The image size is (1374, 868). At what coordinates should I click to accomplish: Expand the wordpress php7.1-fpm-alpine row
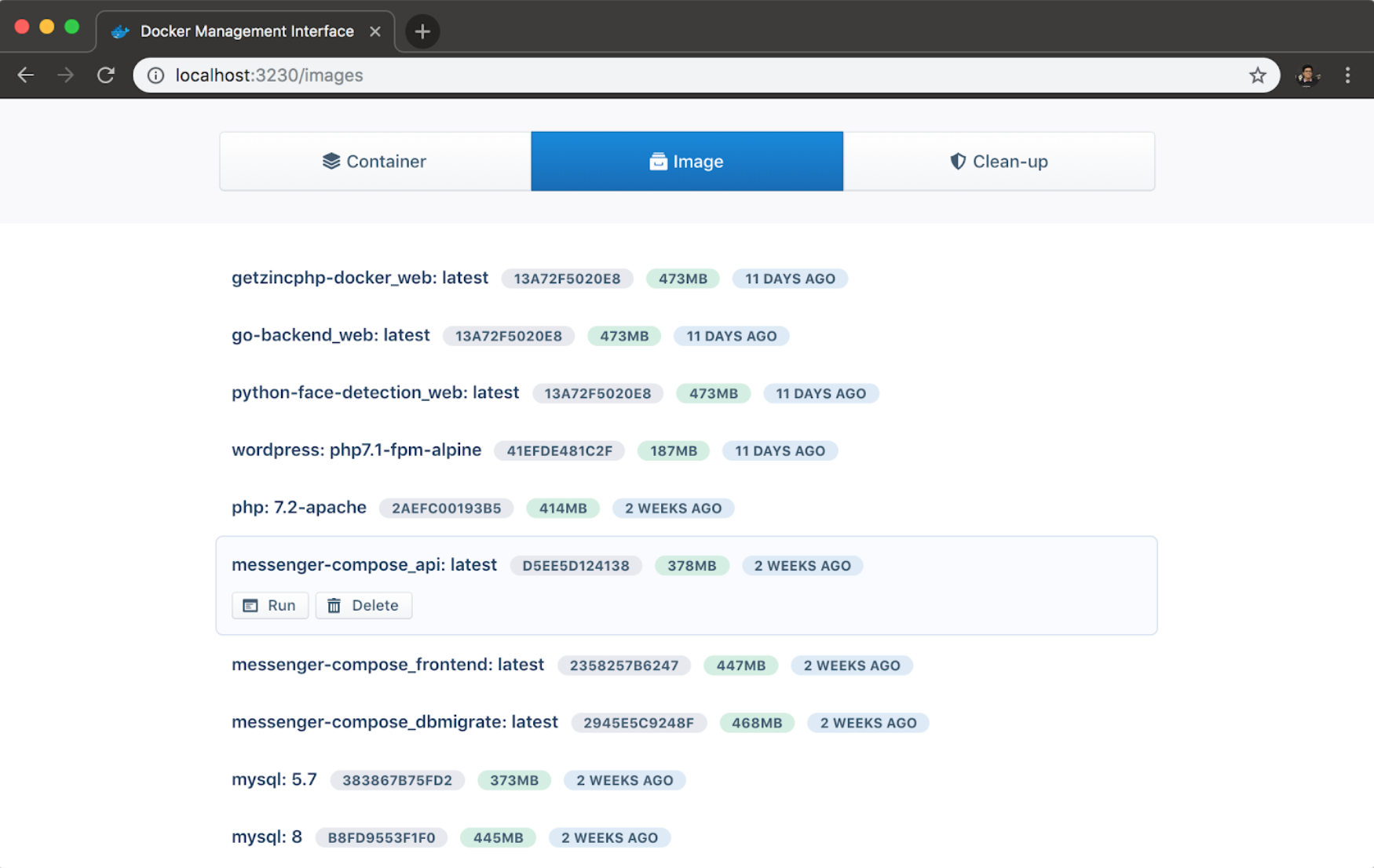coord(356,450)
